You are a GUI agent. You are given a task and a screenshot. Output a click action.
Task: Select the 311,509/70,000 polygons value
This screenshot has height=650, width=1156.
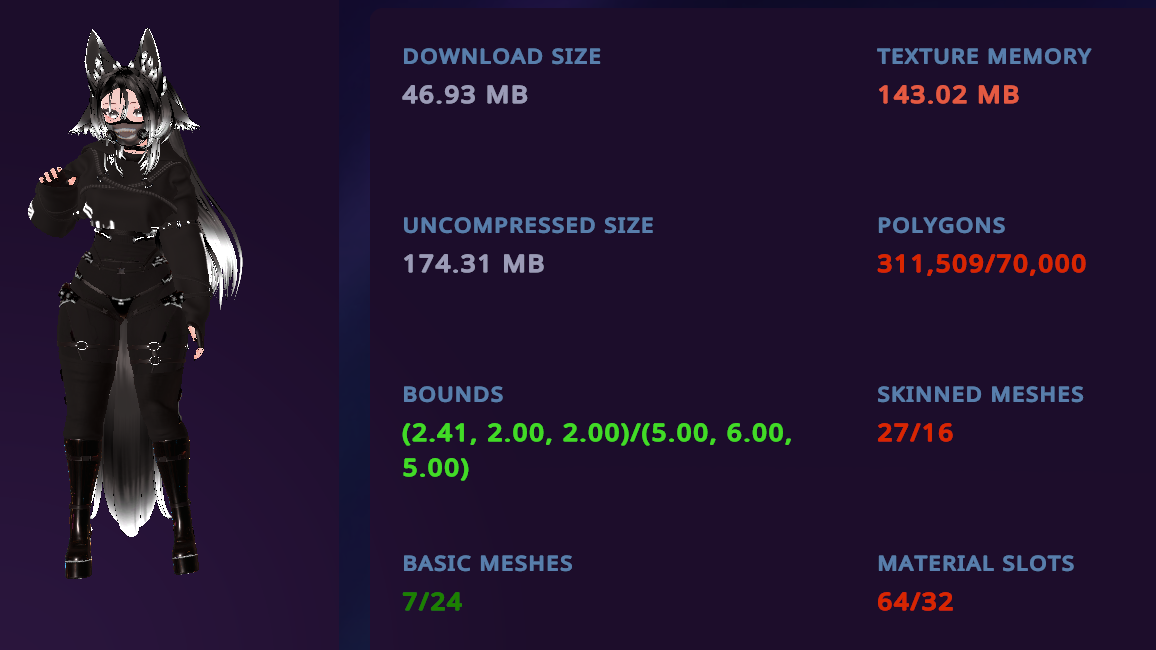coord(981,264)
